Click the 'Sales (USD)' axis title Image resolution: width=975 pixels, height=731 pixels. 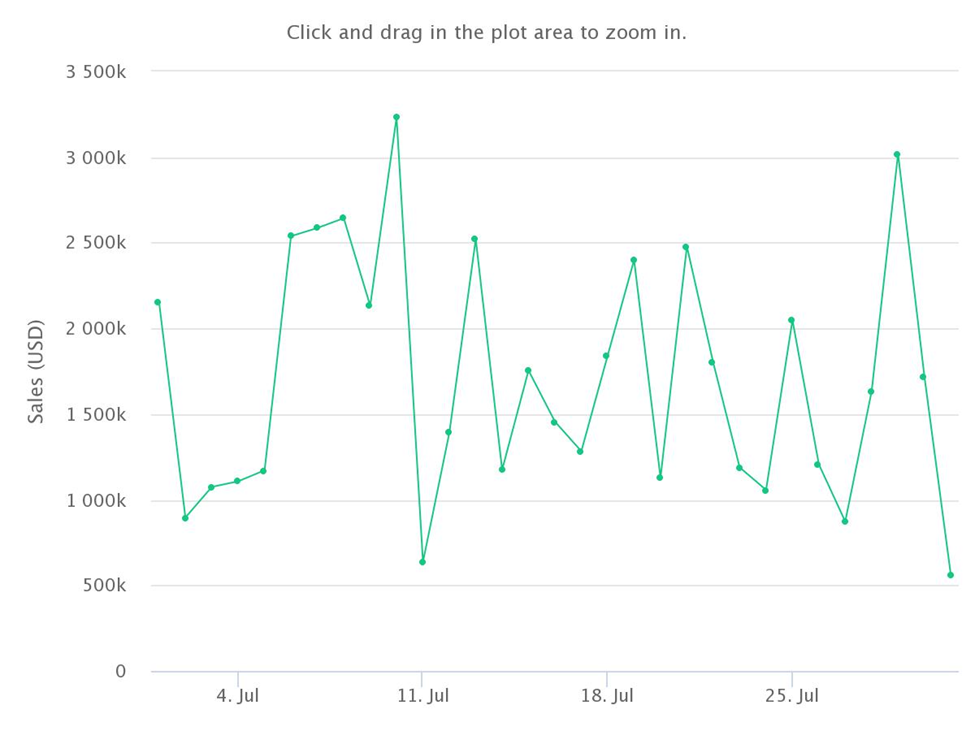(x=36, y=371)
